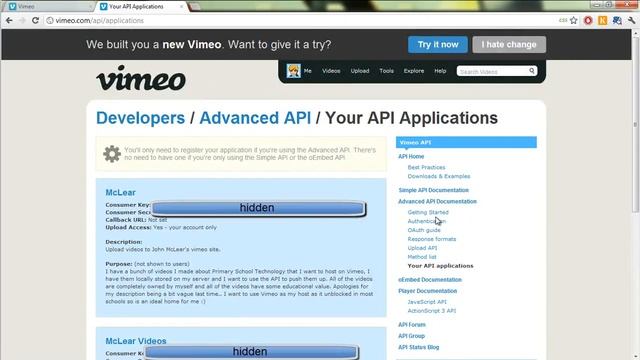
Task: Close the Your API Applications tab
Action: pos(182,7)
